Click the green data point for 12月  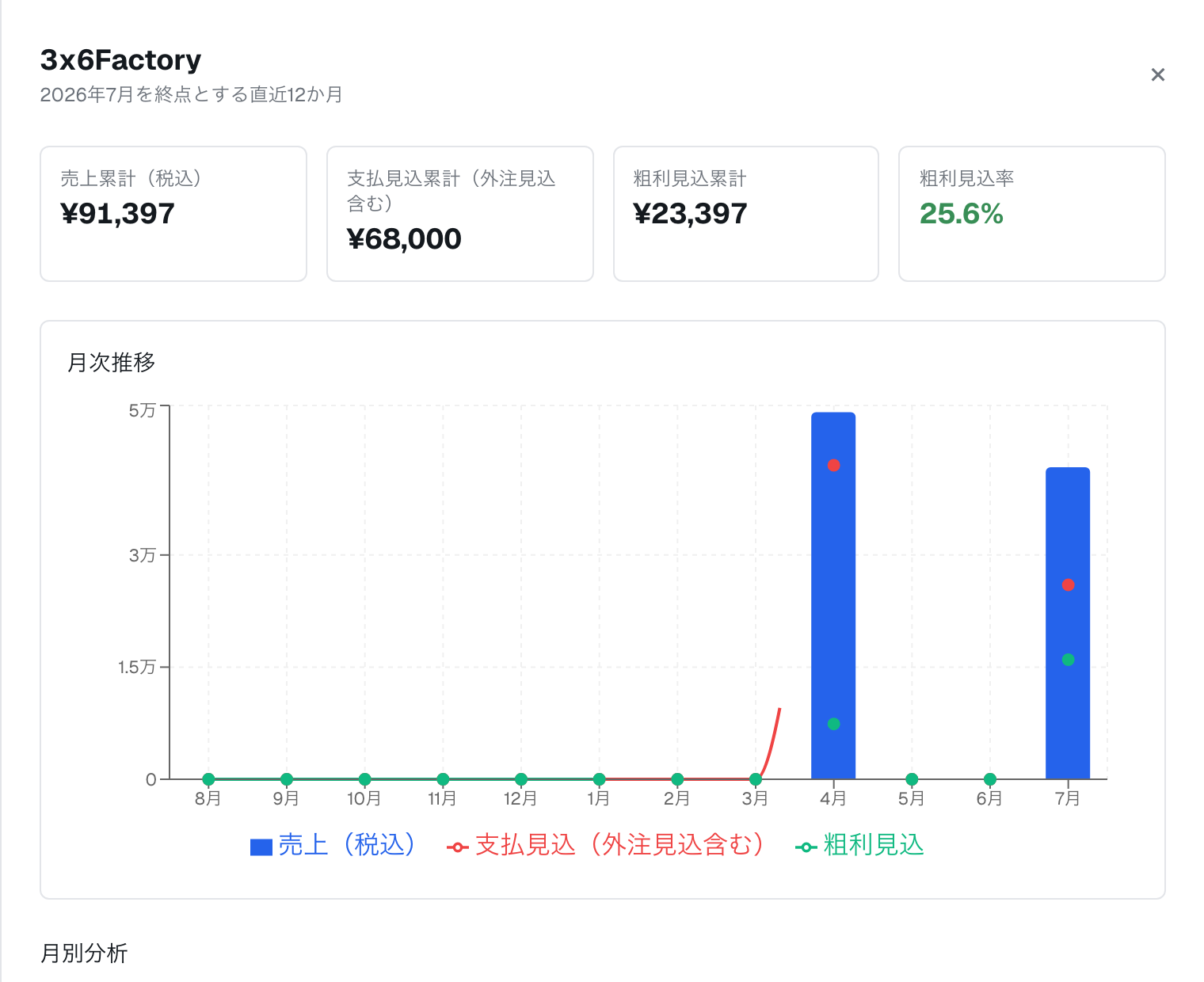521,779
